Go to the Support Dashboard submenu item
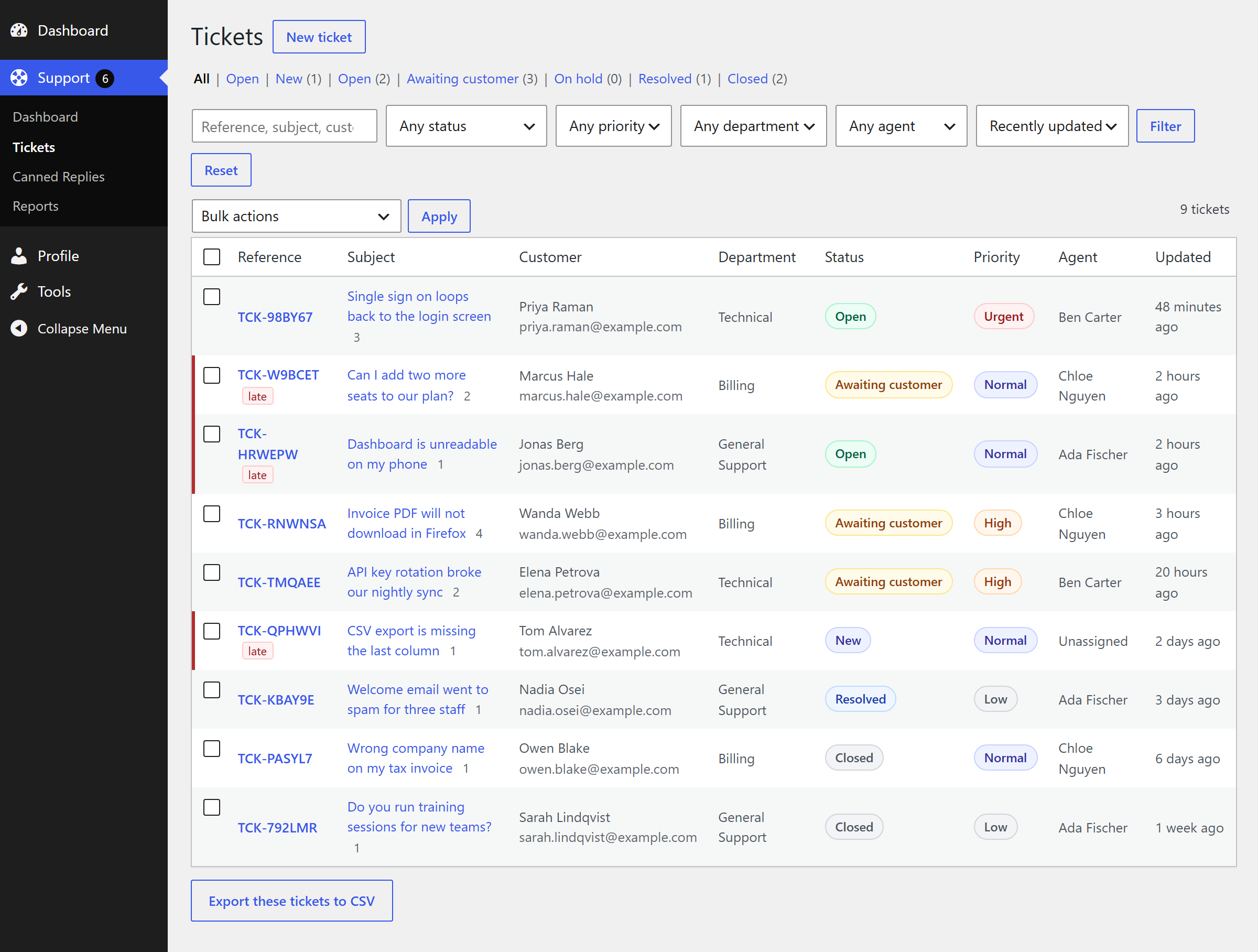The image size is (1258, 952). [45, 117]
